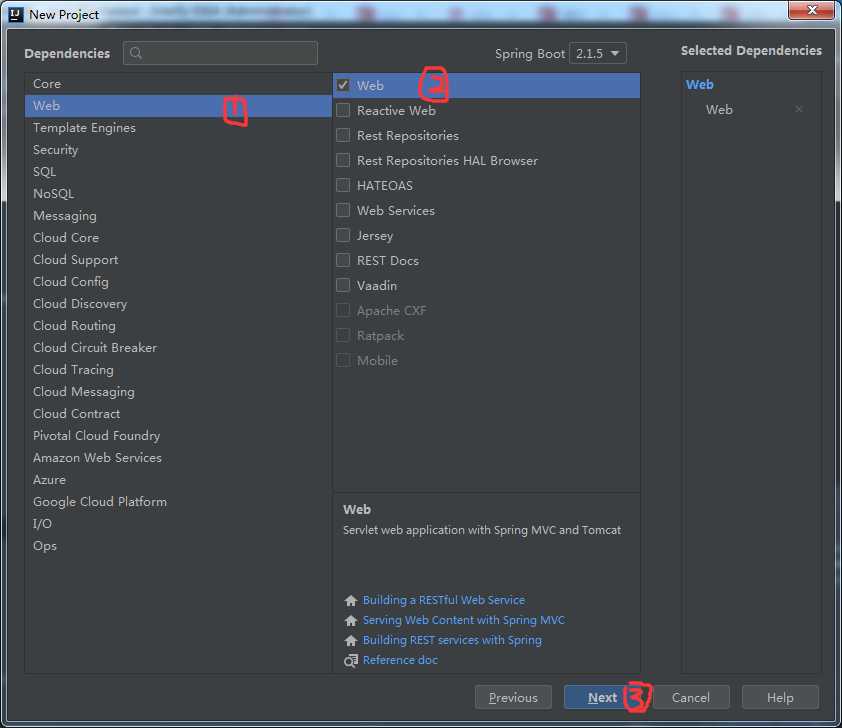This screenshot has height=728, width=842.
Task: Enable the REST Docs checkbox
Action: (x=343, y=260)
